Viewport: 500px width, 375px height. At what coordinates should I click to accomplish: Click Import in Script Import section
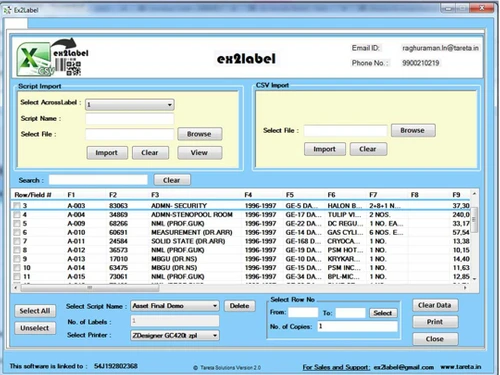[107, 153]
